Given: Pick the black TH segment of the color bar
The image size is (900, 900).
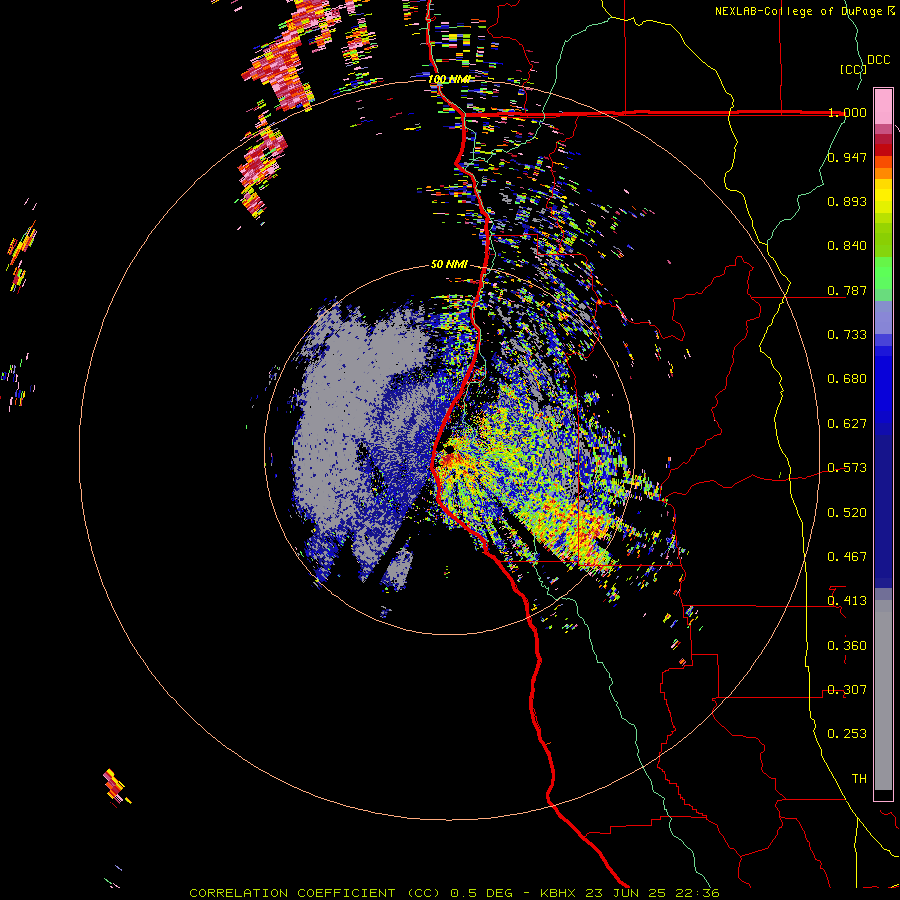Looking at the screenshot, I should 883,794.
